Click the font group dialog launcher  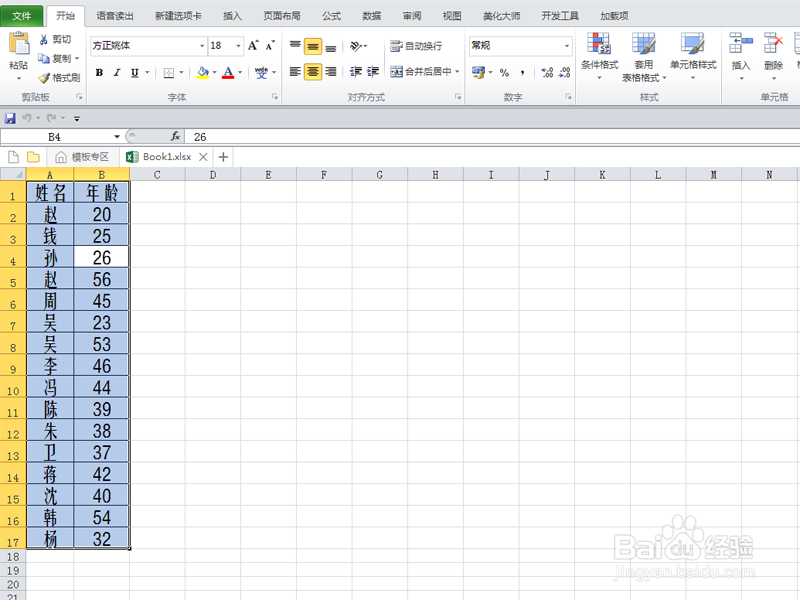(274, 96)
